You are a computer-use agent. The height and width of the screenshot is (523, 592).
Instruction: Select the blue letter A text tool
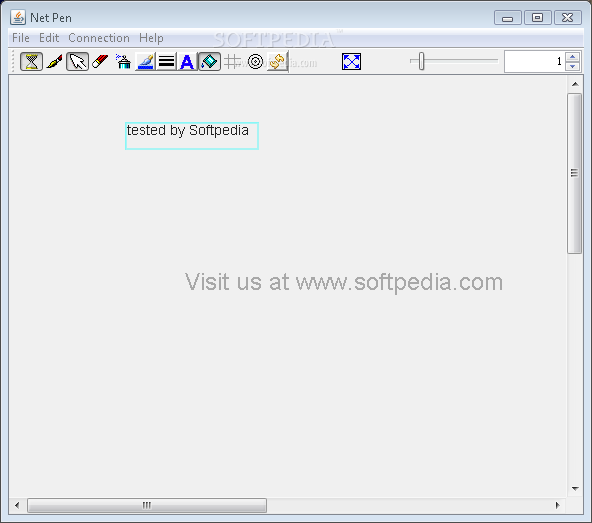coord(187,62)
